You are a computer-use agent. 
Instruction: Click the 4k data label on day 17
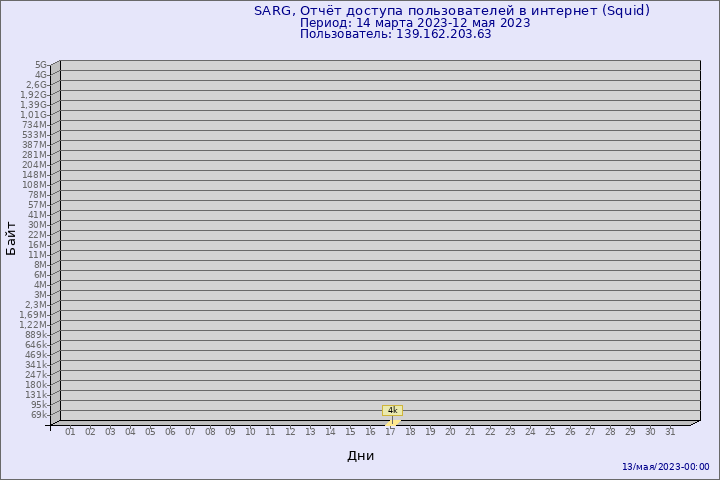[392, 410]
